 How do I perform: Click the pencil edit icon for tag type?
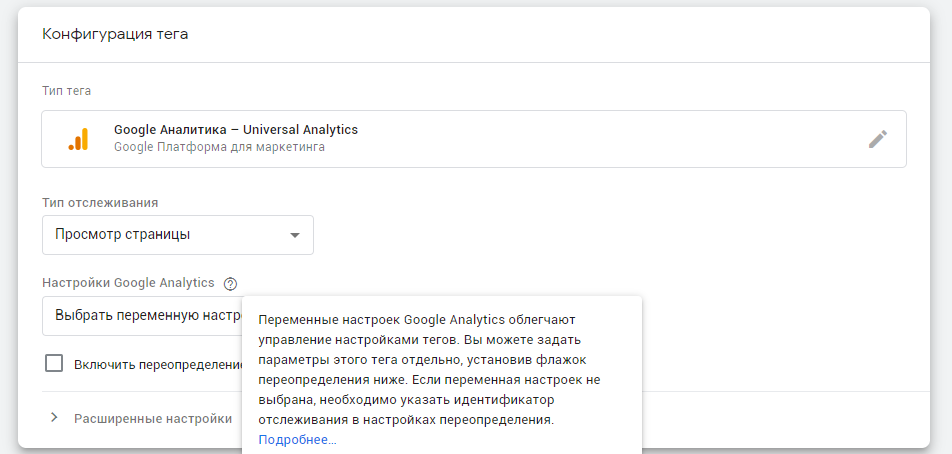point(877,139)
